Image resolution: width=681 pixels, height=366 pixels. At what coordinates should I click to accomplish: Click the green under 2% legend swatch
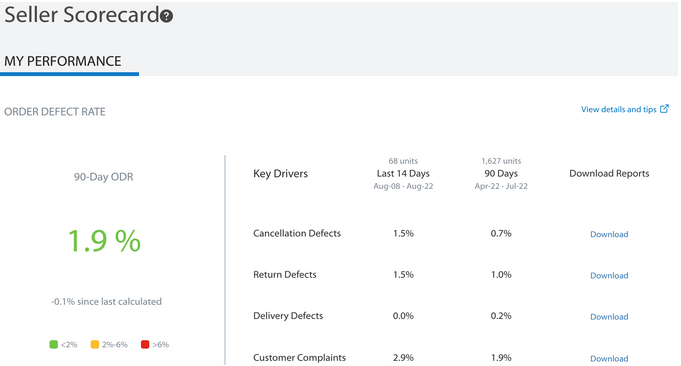tap(53, 344)
